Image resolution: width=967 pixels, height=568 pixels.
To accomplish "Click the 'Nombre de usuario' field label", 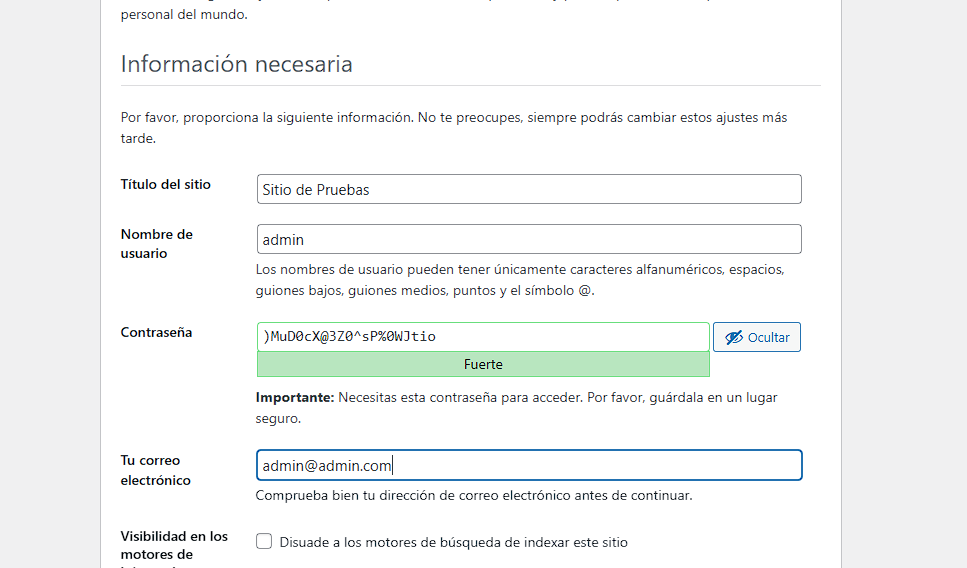I will click(x=157, y=243).
